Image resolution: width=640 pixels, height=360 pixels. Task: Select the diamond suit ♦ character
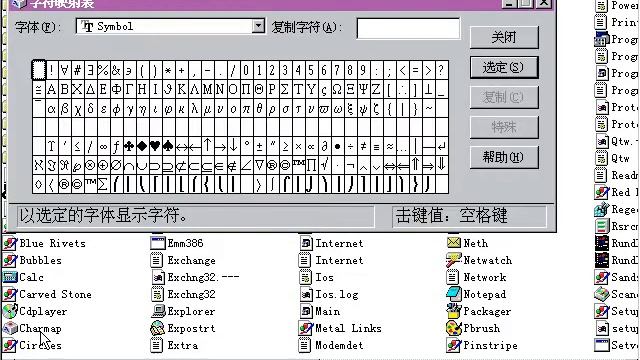pos(142,146)
